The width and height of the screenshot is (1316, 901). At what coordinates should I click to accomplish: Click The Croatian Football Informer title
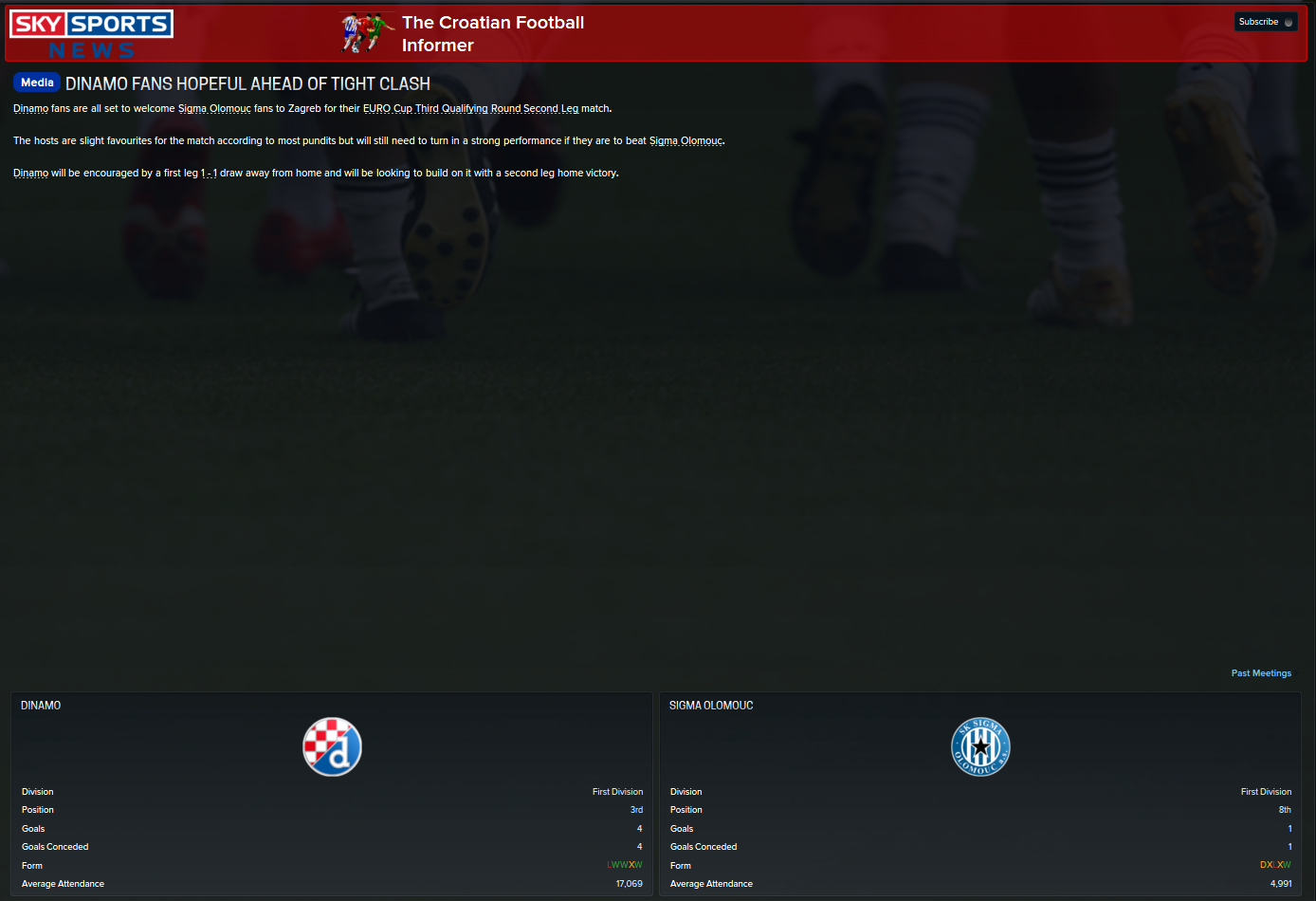pyautogui.click(x=493, y=33)
